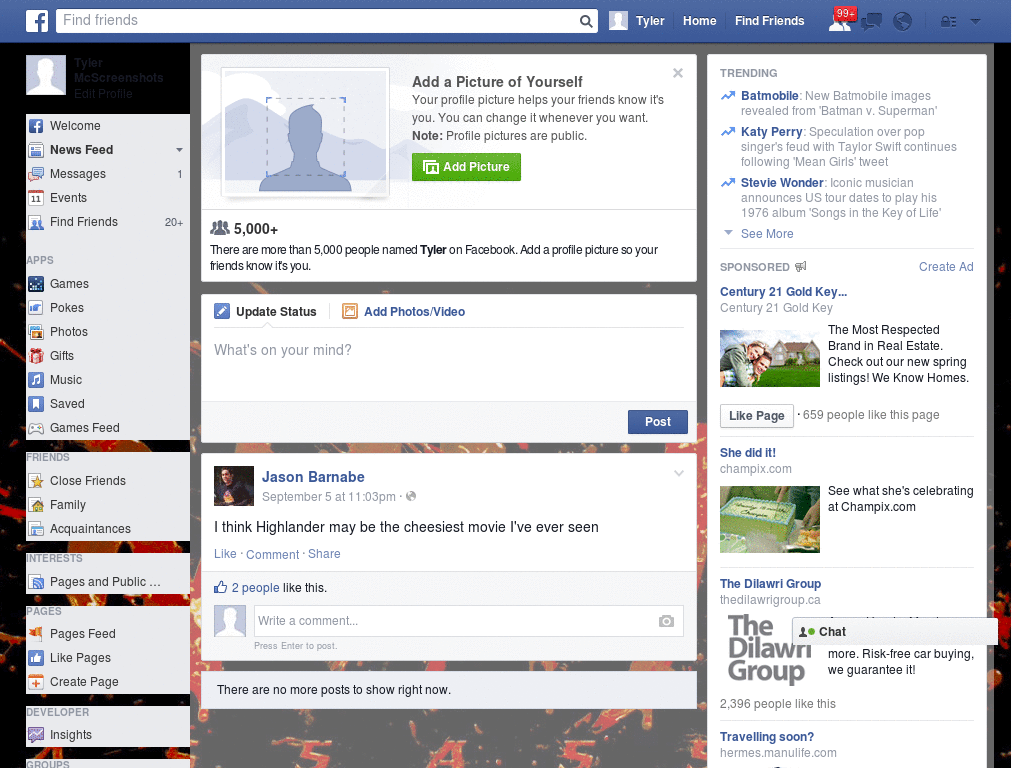Open the account menu arrow in top bar

(x=975, y=22)
